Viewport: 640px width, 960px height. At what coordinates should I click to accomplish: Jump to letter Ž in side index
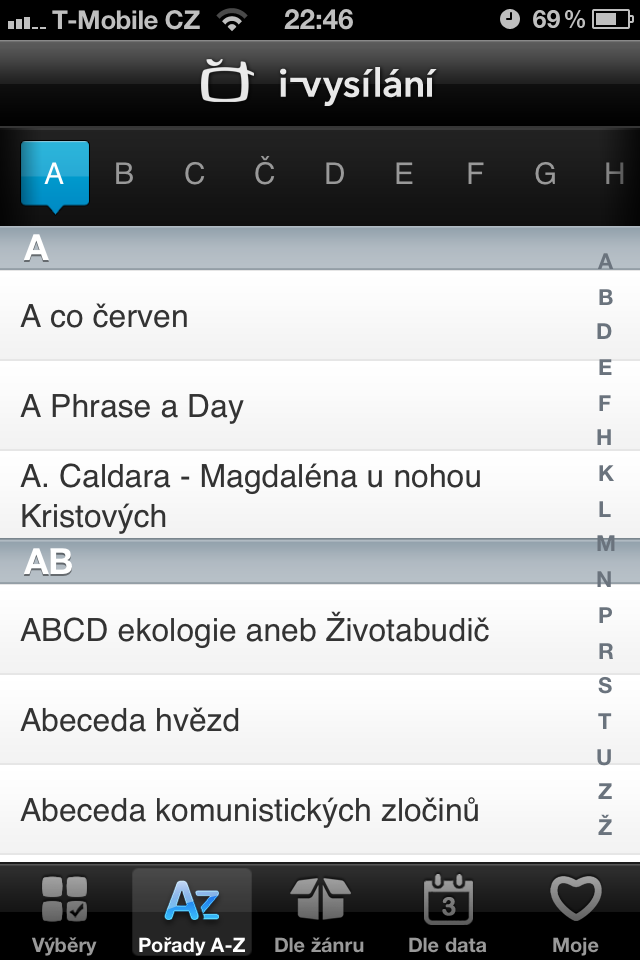(x=605, y=827)
